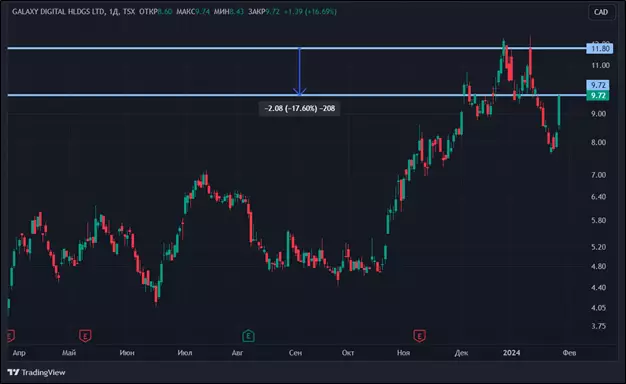Click the Май label on time axis

click(x=69, y=353)
